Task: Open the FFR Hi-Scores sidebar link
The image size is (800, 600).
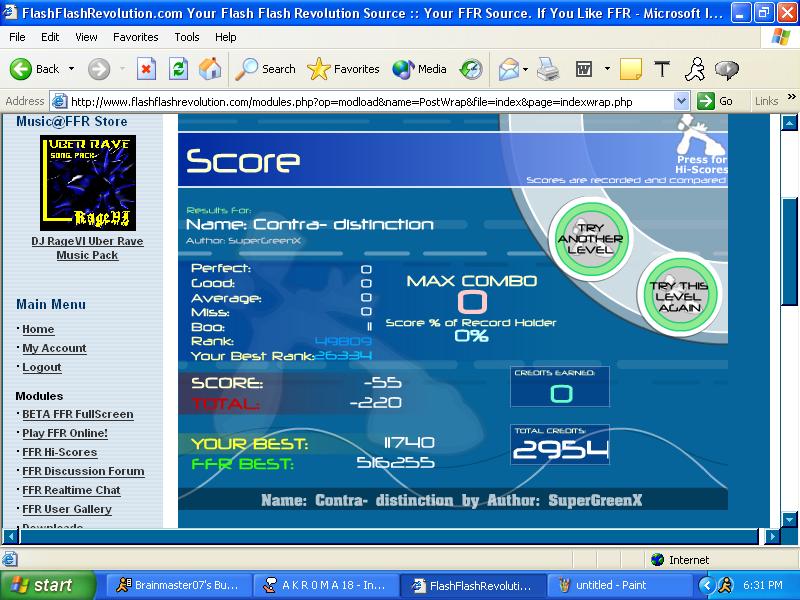Action: point(60,452)
